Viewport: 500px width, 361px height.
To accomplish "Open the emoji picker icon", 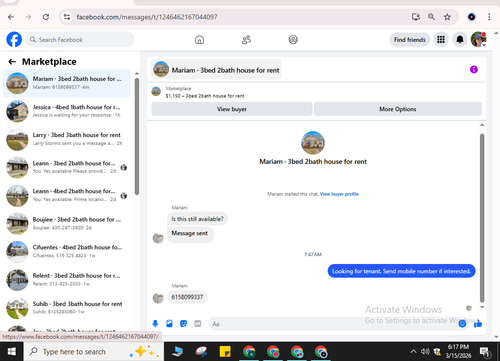I will click(x=462, y=323).
